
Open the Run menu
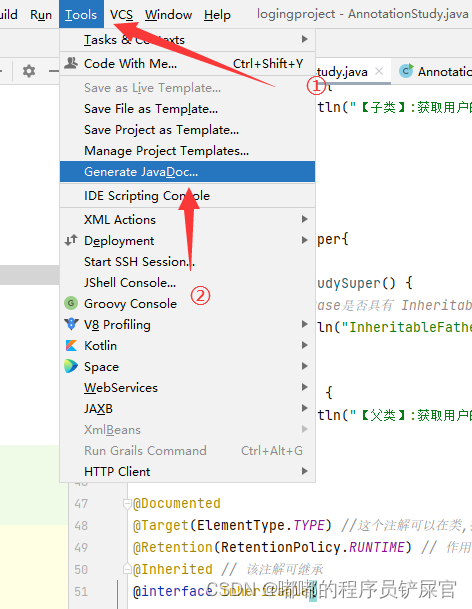[41, 14]
